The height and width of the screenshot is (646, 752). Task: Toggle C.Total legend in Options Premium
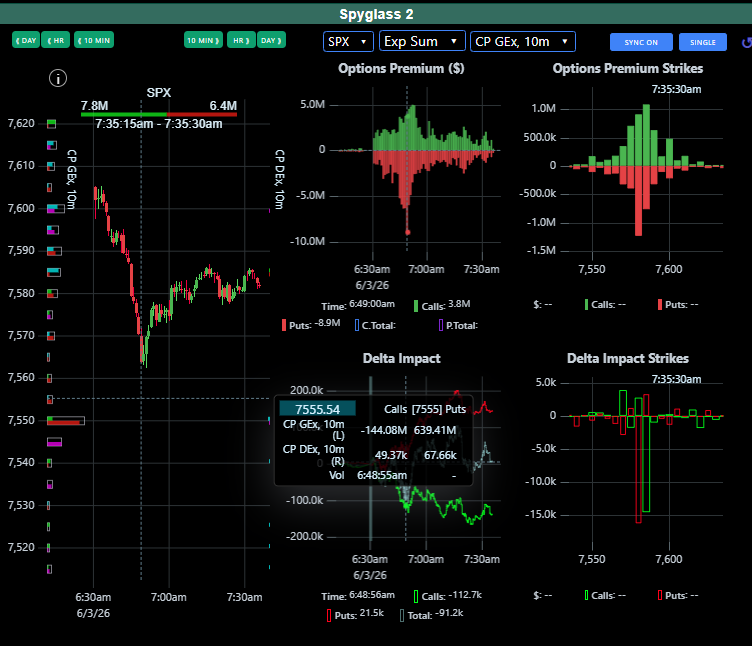375,325
